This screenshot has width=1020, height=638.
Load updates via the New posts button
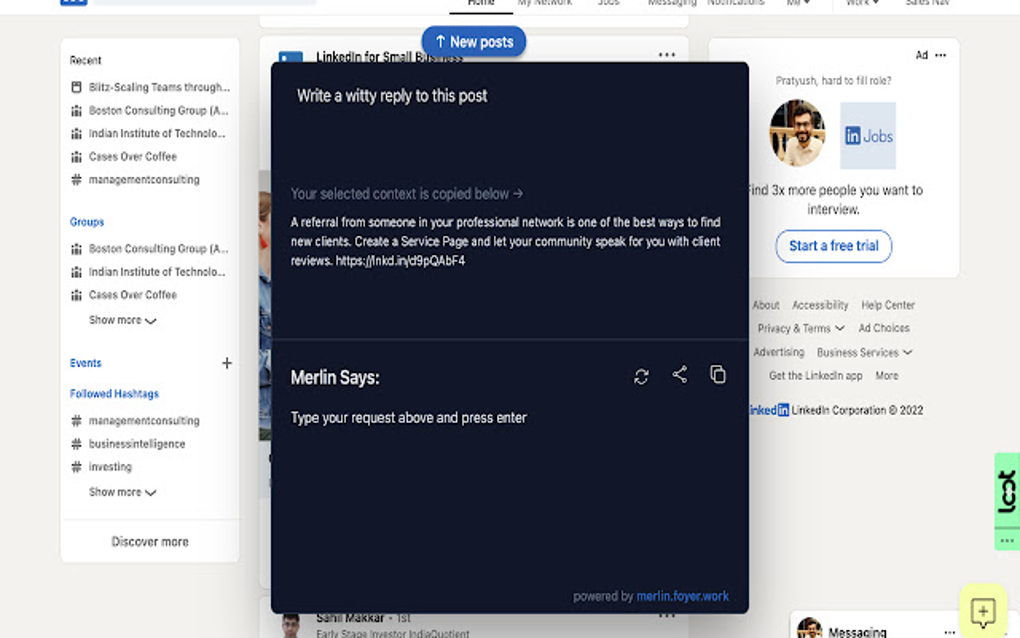click(473, 41)
